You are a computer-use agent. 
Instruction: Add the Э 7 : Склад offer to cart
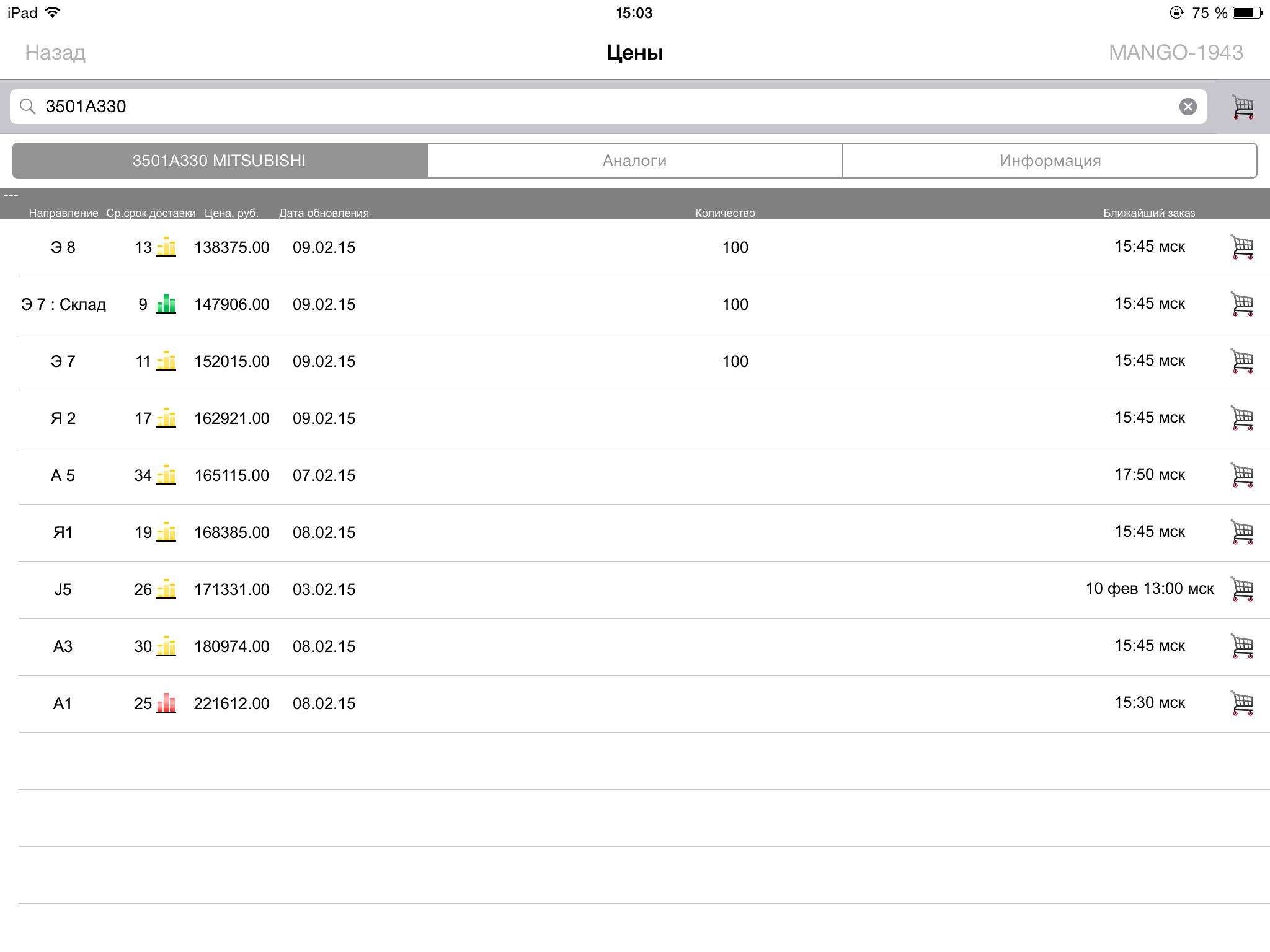pos(1242,304)
